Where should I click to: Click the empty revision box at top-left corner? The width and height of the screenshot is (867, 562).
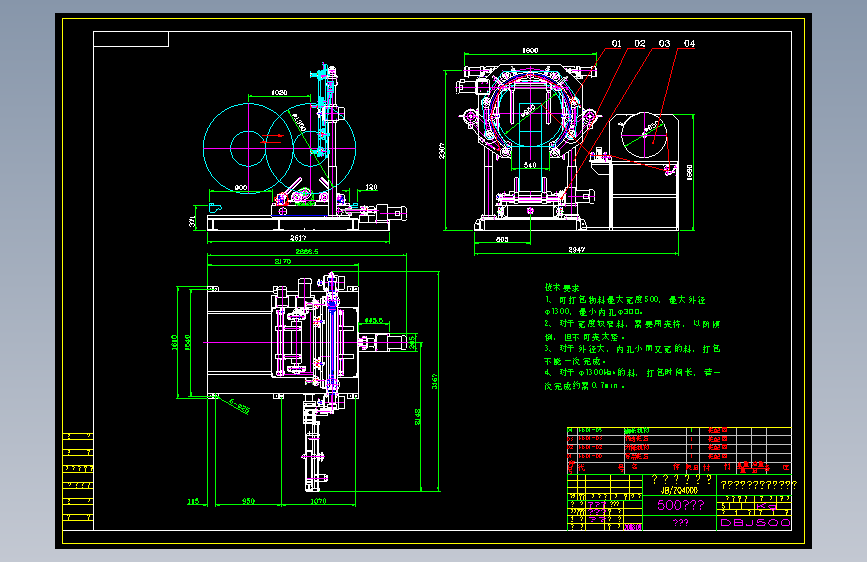click(131, 39)
